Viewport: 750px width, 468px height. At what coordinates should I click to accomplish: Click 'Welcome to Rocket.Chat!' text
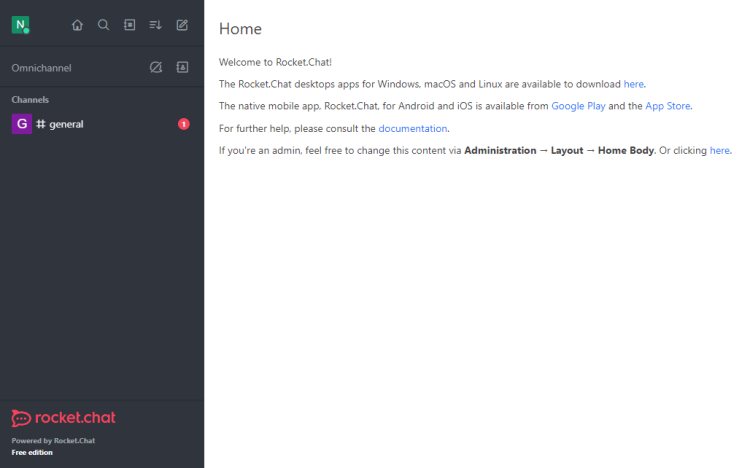click(275, 62)
